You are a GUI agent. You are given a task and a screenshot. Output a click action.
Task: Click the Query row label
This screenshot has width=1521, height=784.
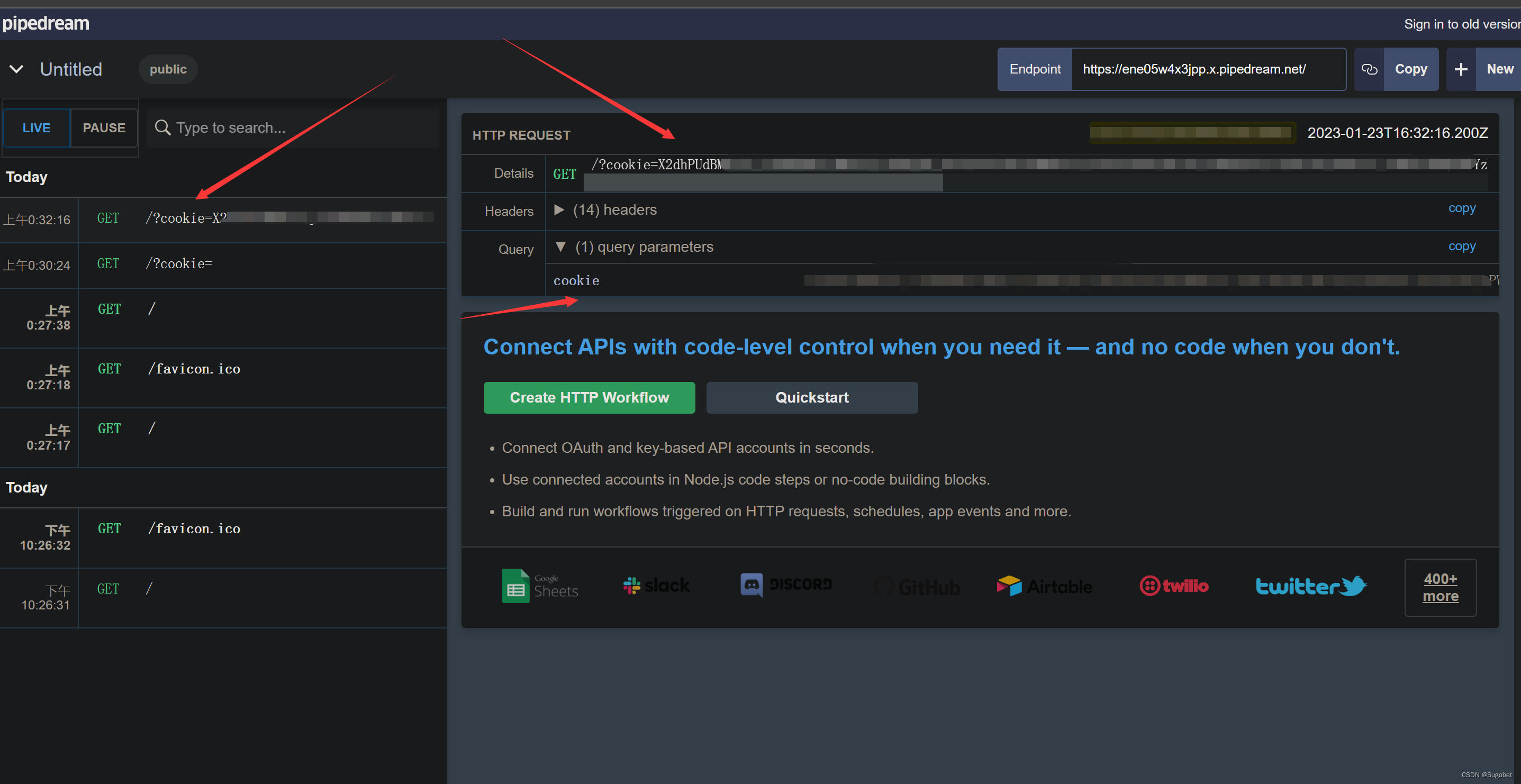click(515, 249)
